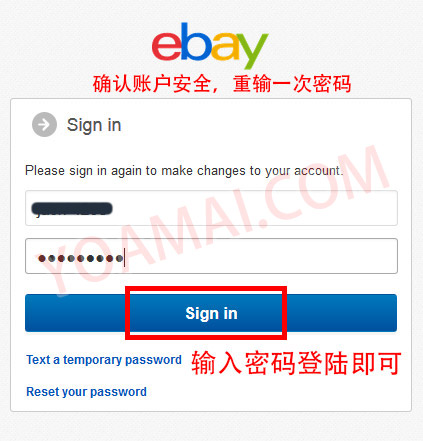Click the masked password dots
423x441 pixels.
point(81,258)
